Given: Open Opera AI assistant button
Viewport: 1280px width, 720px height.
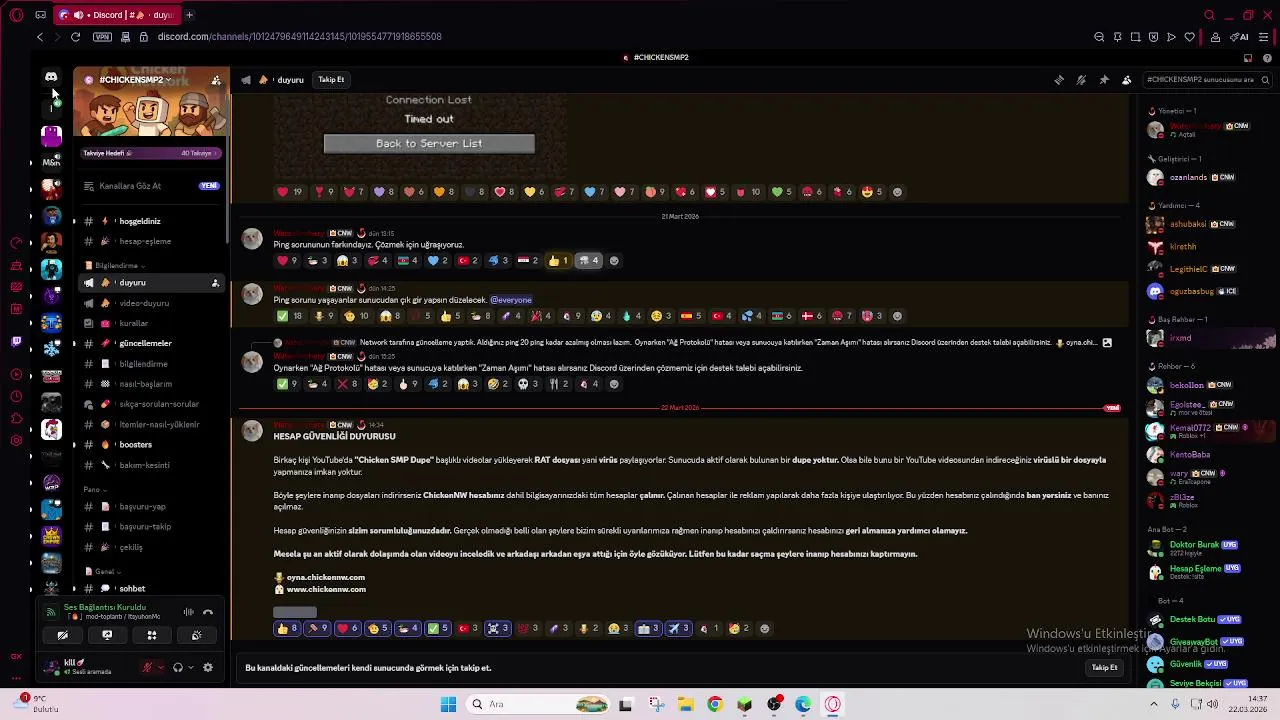Looking at the screenshot, I should click(1241, 37).
